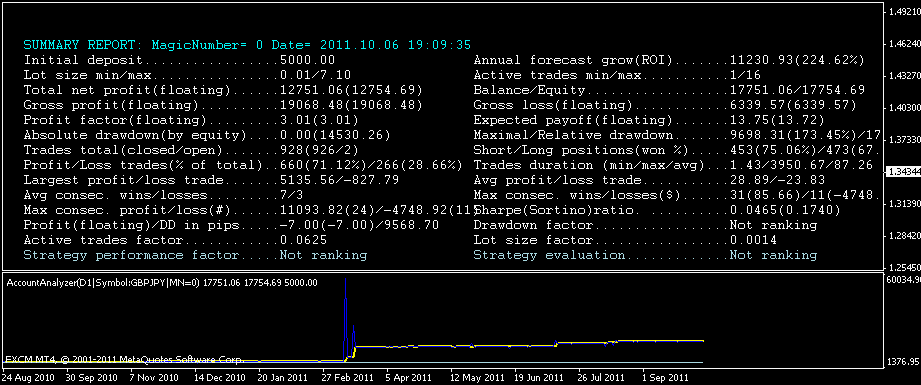
Task: Click the Initial deposit 5000.00 line
Action: pos(179,60)
